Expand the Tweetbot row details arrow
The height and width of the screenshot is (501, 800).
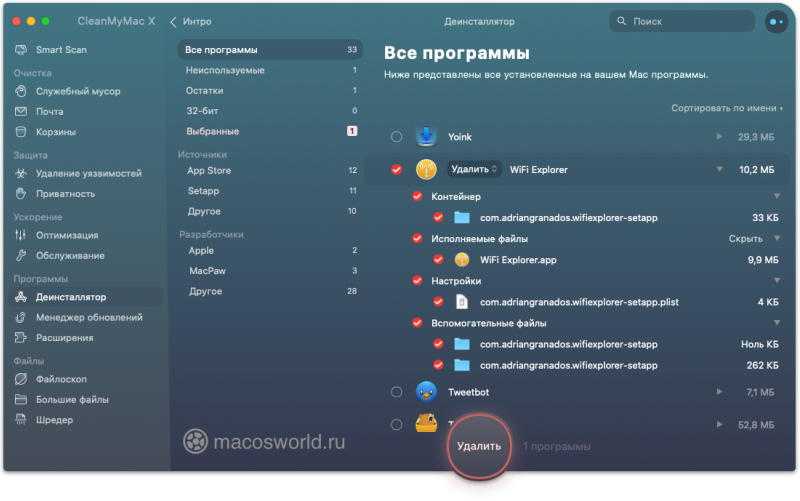point(719,392)
